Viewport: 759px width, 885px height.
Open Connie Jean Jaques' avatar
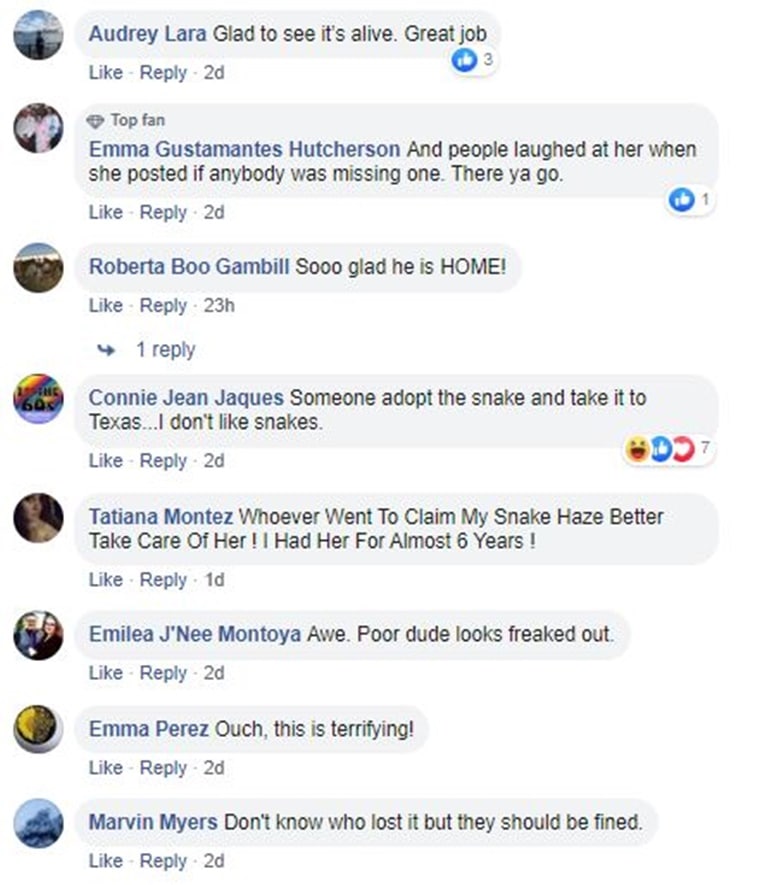[x=39, y=400]
